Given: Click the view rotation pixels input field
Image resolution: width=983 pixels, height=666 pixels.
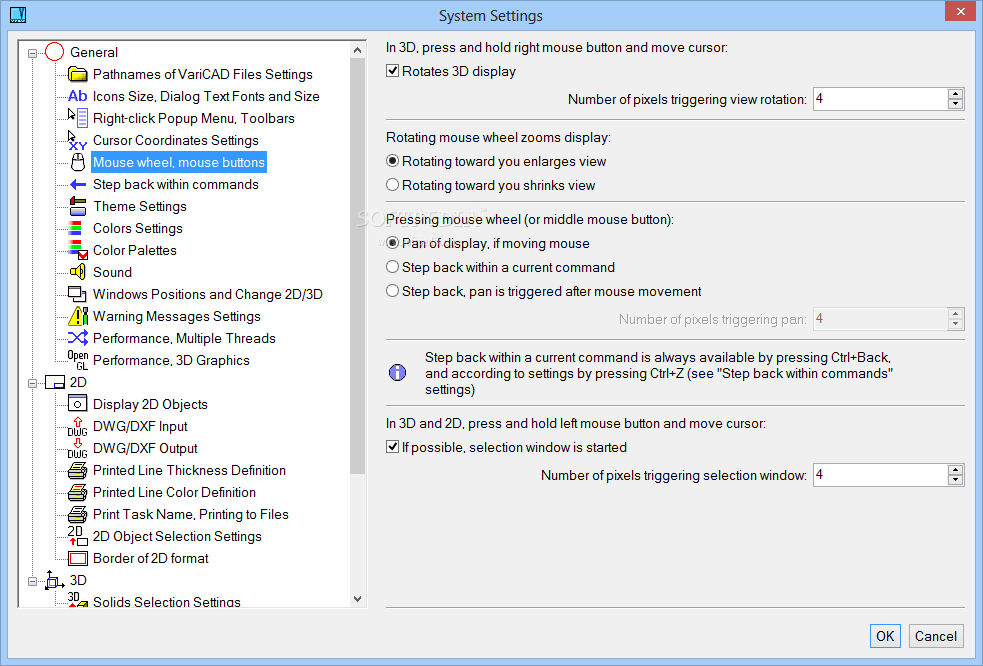Looking at the screenshot, I should 880,99.
